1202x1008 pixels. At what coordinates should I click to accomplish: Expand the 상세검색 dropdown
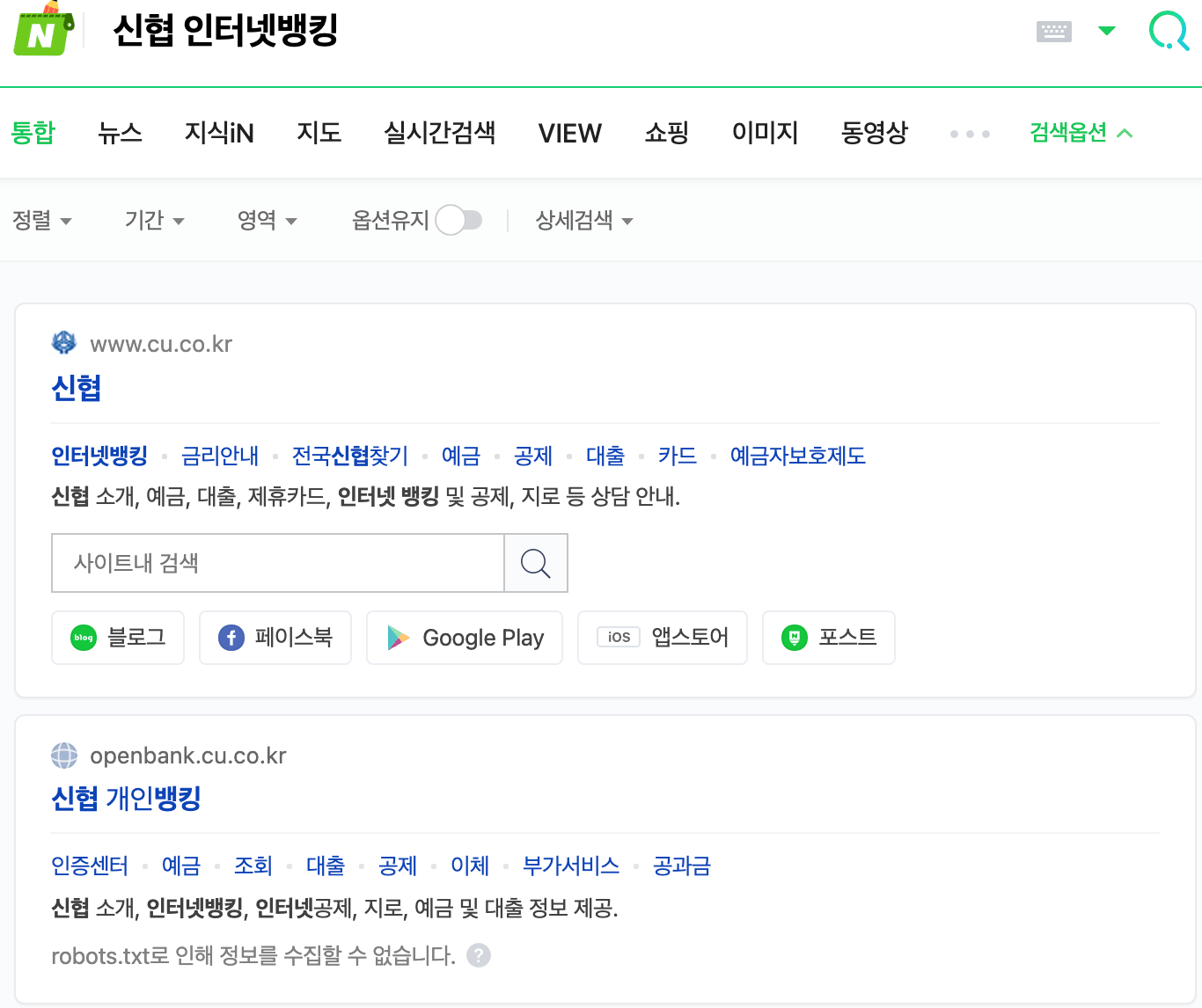(x=584, y=220)
